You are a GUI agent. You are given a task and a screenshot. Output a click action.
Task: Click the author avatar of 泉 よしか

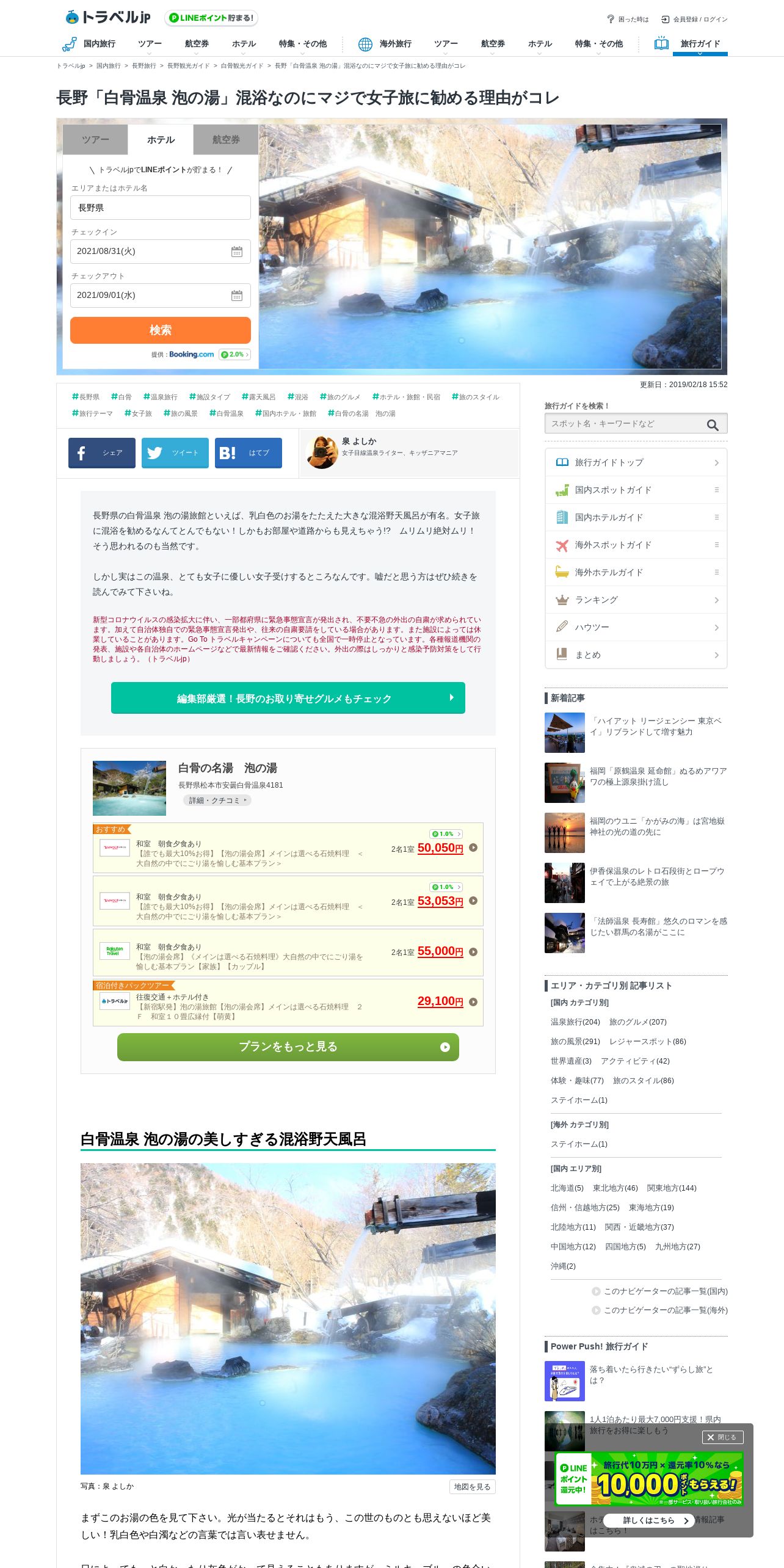click(x=322, y=452)
